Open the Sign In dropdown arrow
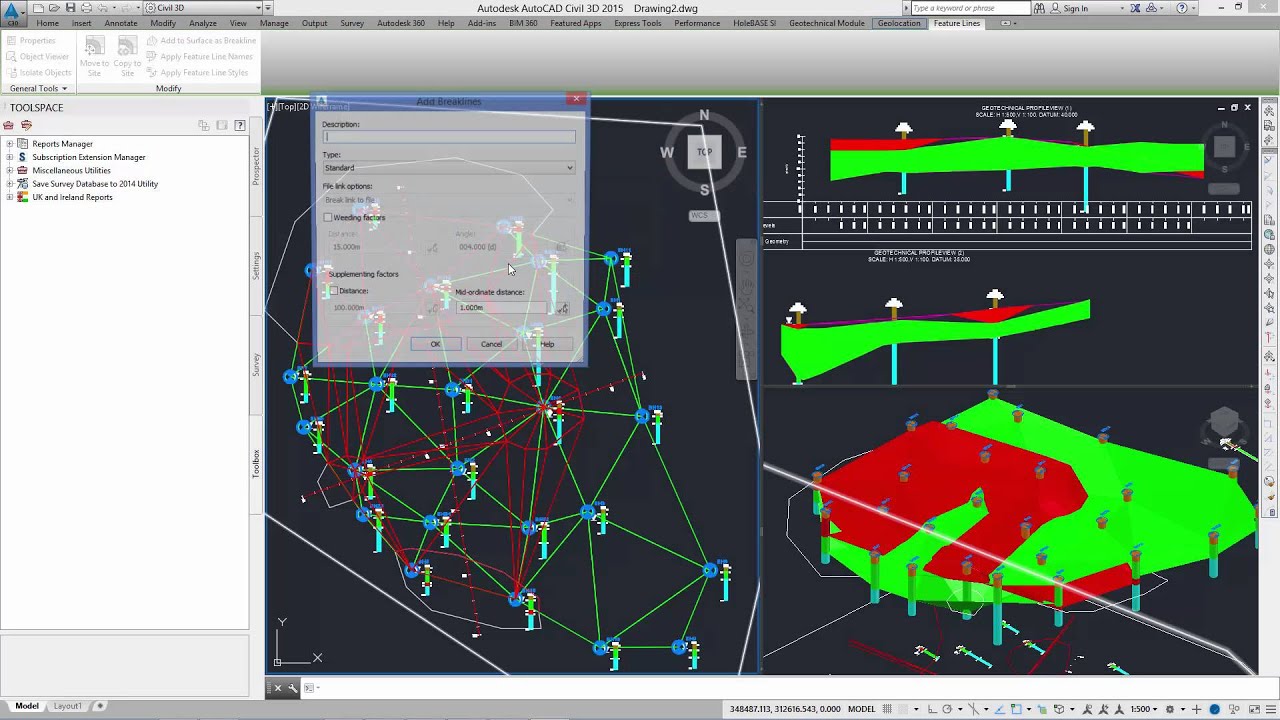Screen dimensions: 1280x720 point(1122,8)
